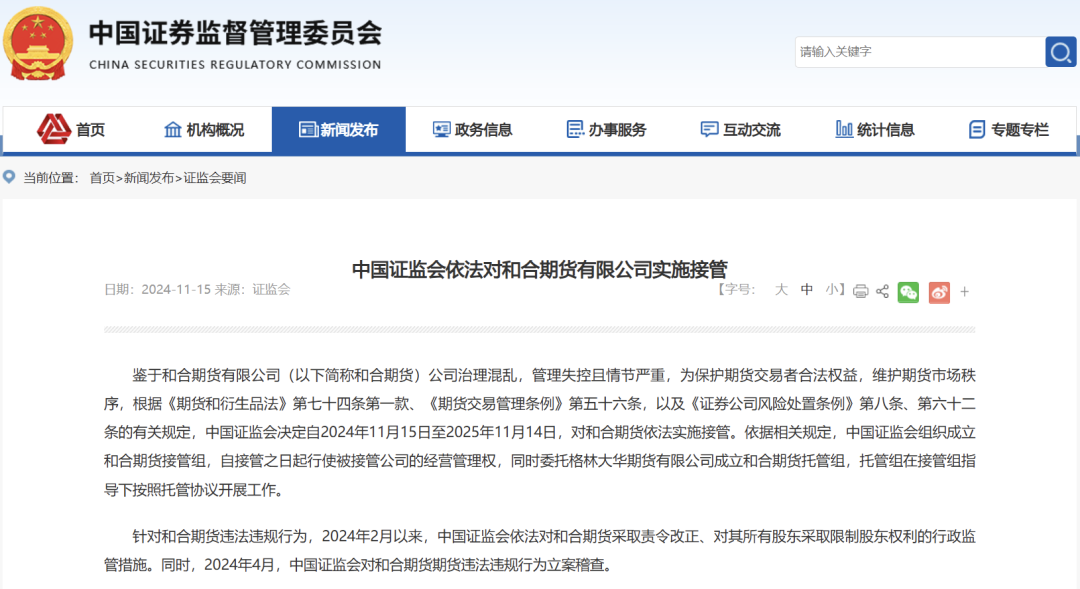Screen dimensions: 1080x589
Task: Click the date text 2024-11-15
Action: (176, 289)
